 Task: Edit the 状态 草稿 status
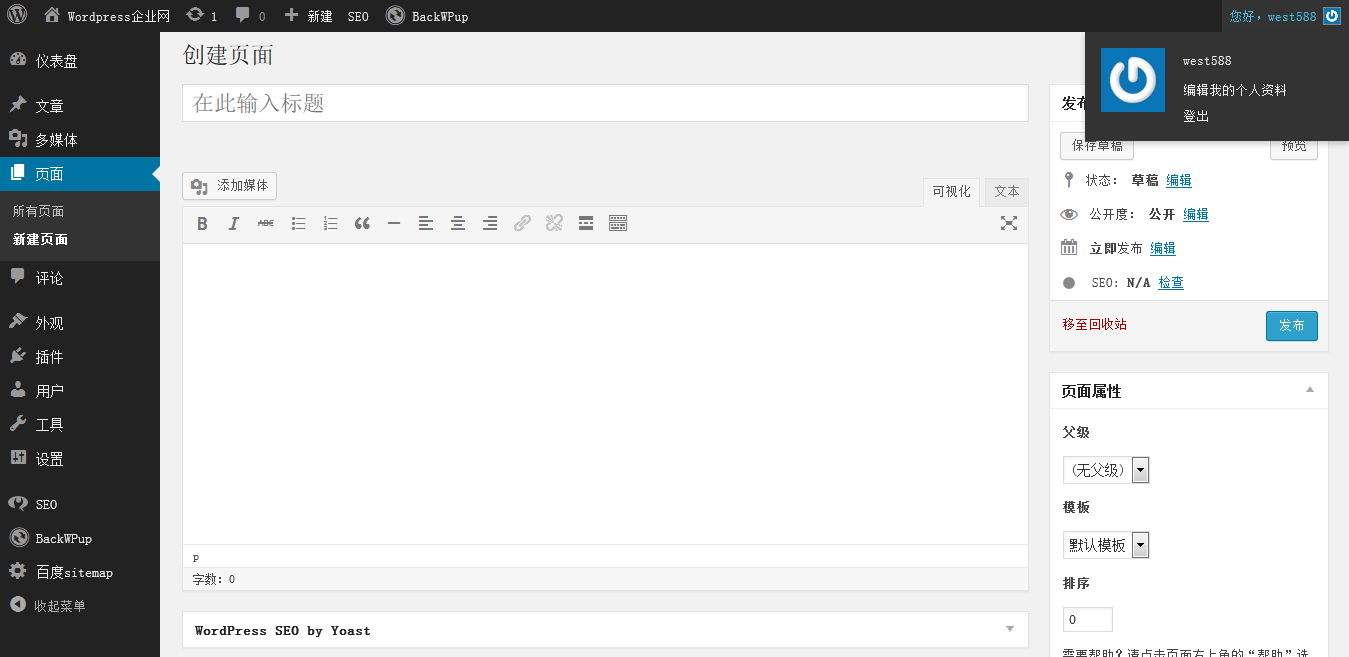click(x=1179, y=181)
